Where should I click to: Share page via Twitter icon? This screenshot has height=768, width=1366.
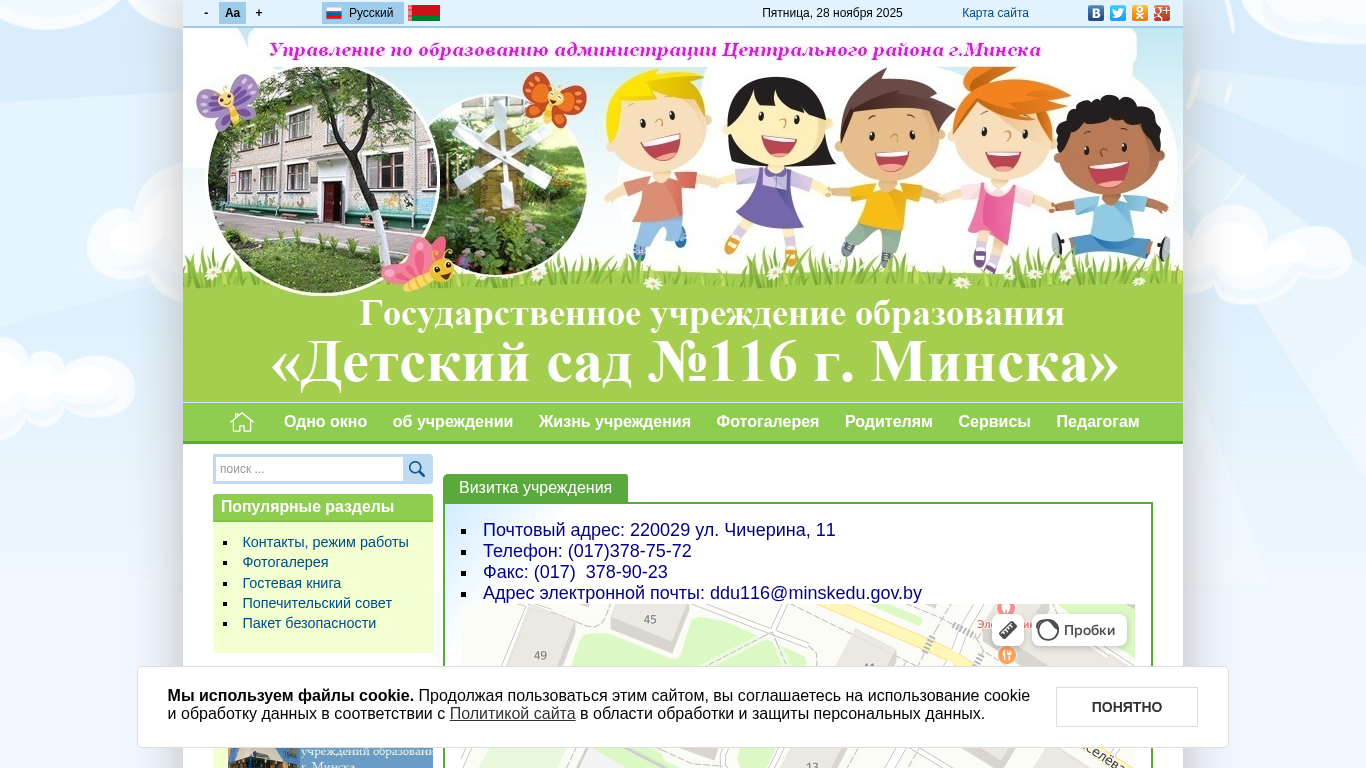(x=1118, y=13)
